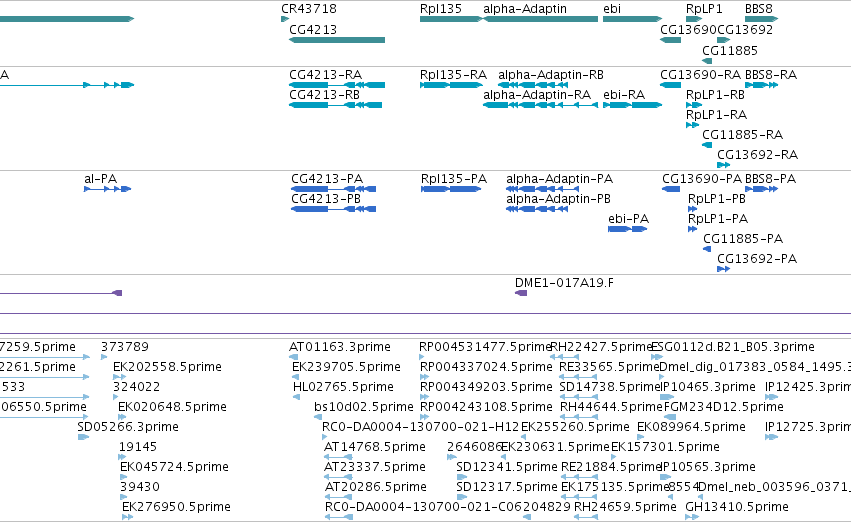Select the AT23337.5prime EST label

point(375,467)
